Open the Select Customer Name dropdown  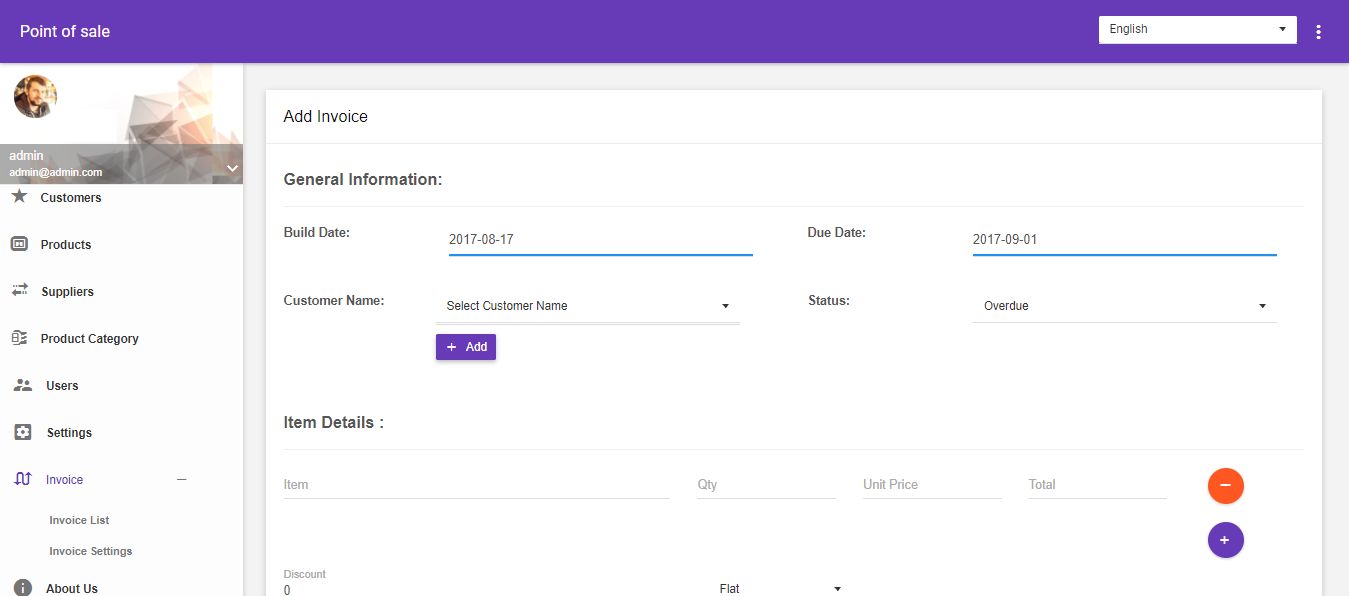point(587,306)
